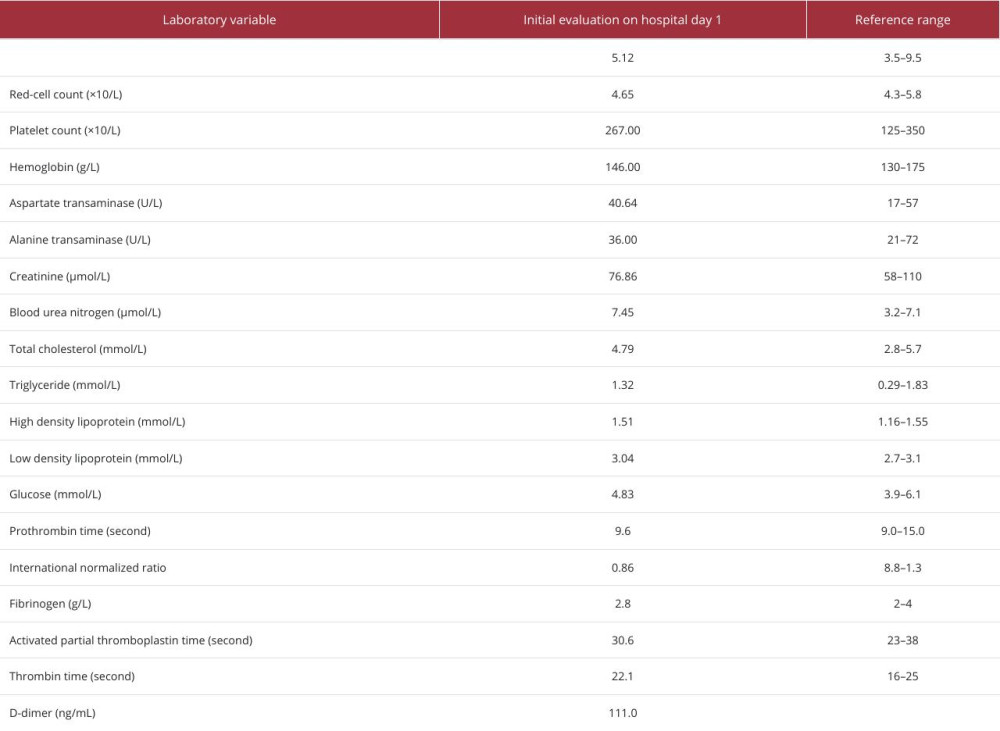This screenshot has width=1000, height=731.
Task: Click the 'High density lipoprotein (mmol/L)' label
Action: (x=97, y=422)
